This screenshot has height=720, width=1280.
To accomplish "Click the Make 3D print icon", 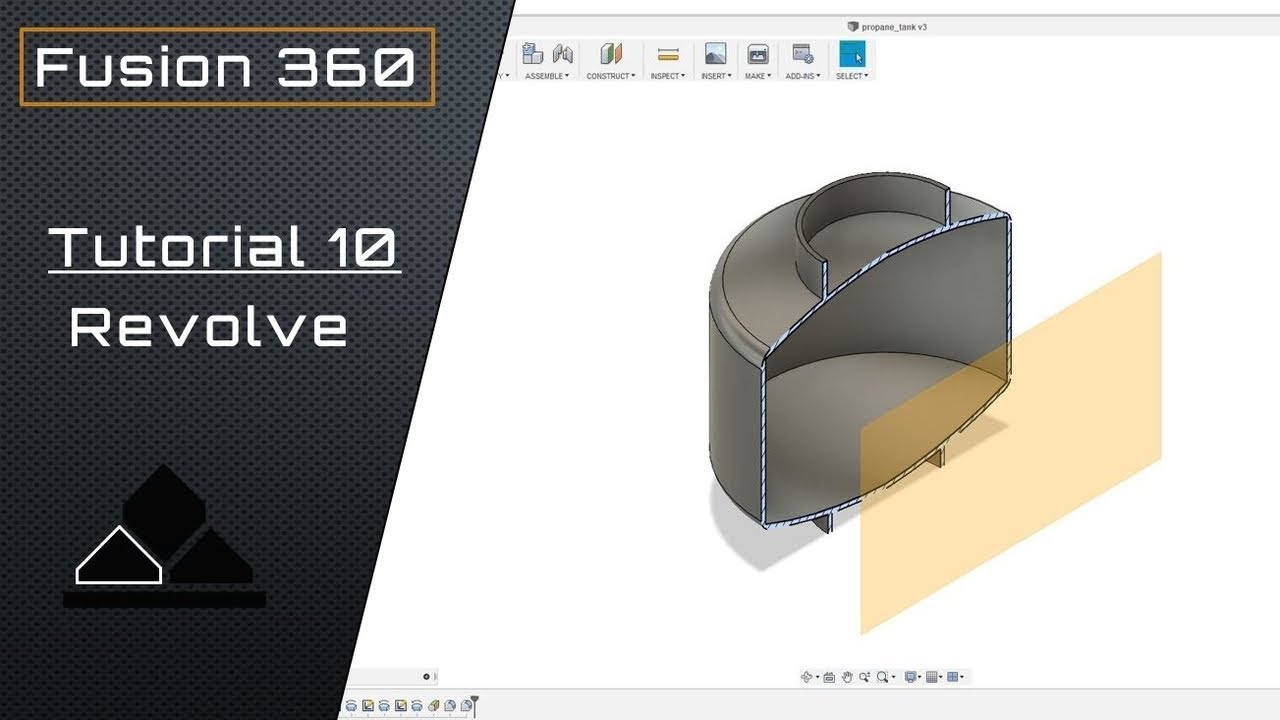I will [758, 54].
